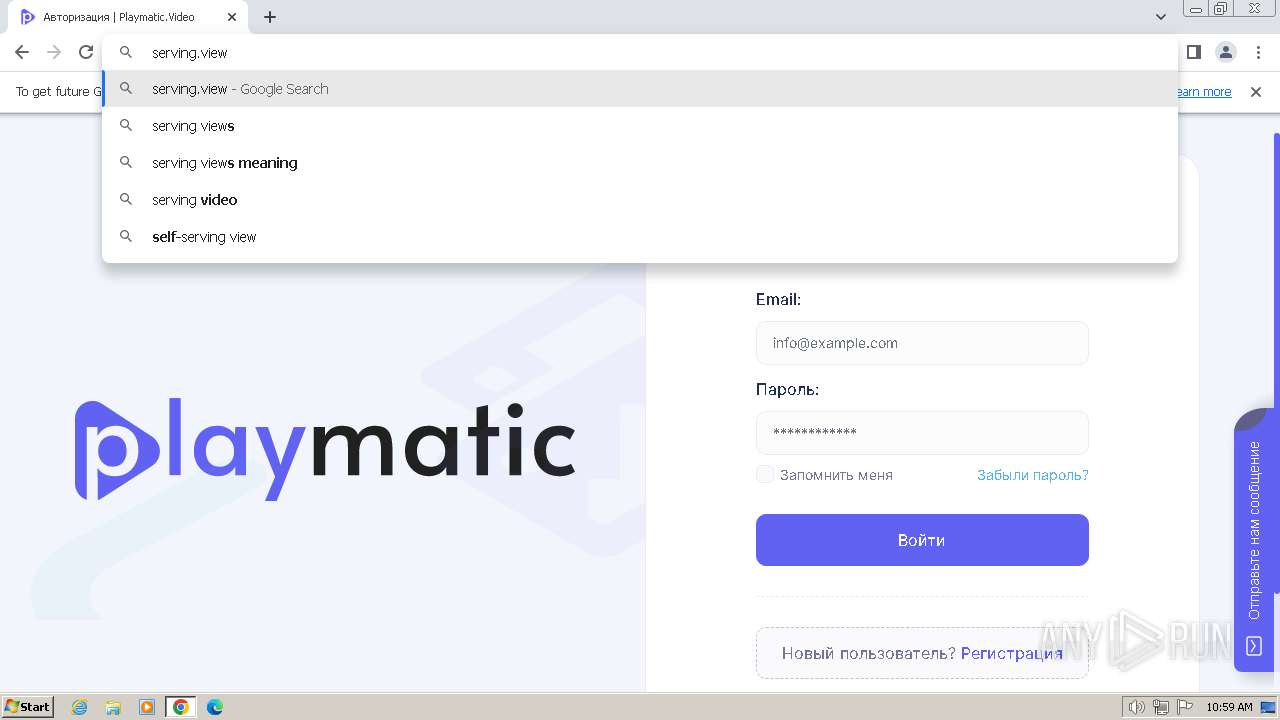Open the Регистрация sign-up link
This screenshot has width=1280, height=720.
click(x=1011, y=653)
